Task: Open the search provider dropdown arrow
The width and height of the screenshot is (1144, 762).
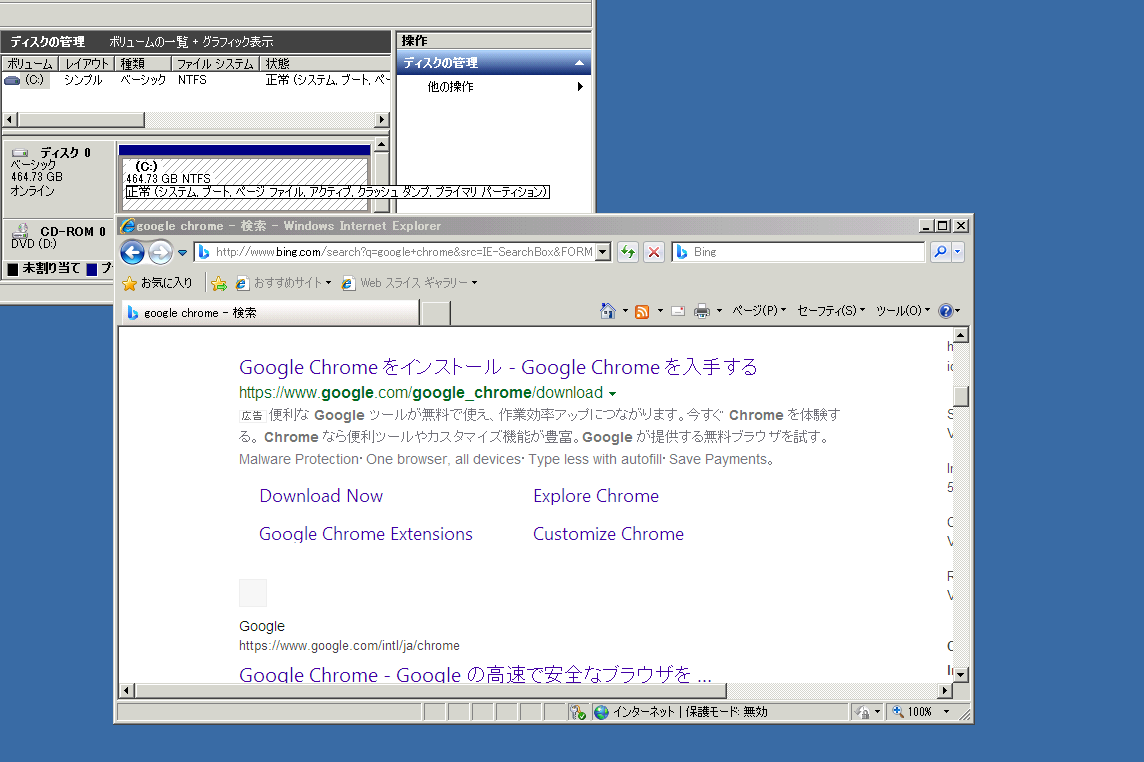Action: (x=957, y=252)
